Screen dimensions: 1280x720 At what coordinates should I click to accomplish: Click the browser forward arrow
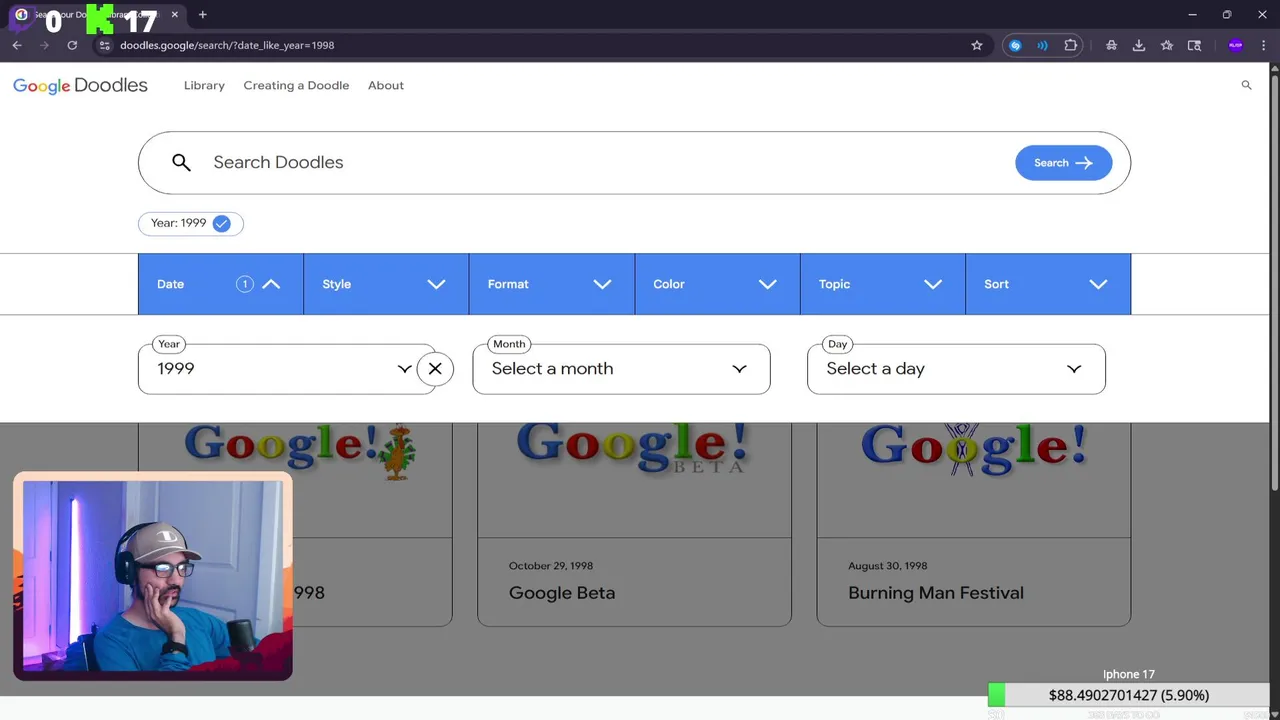pos(44,45)
